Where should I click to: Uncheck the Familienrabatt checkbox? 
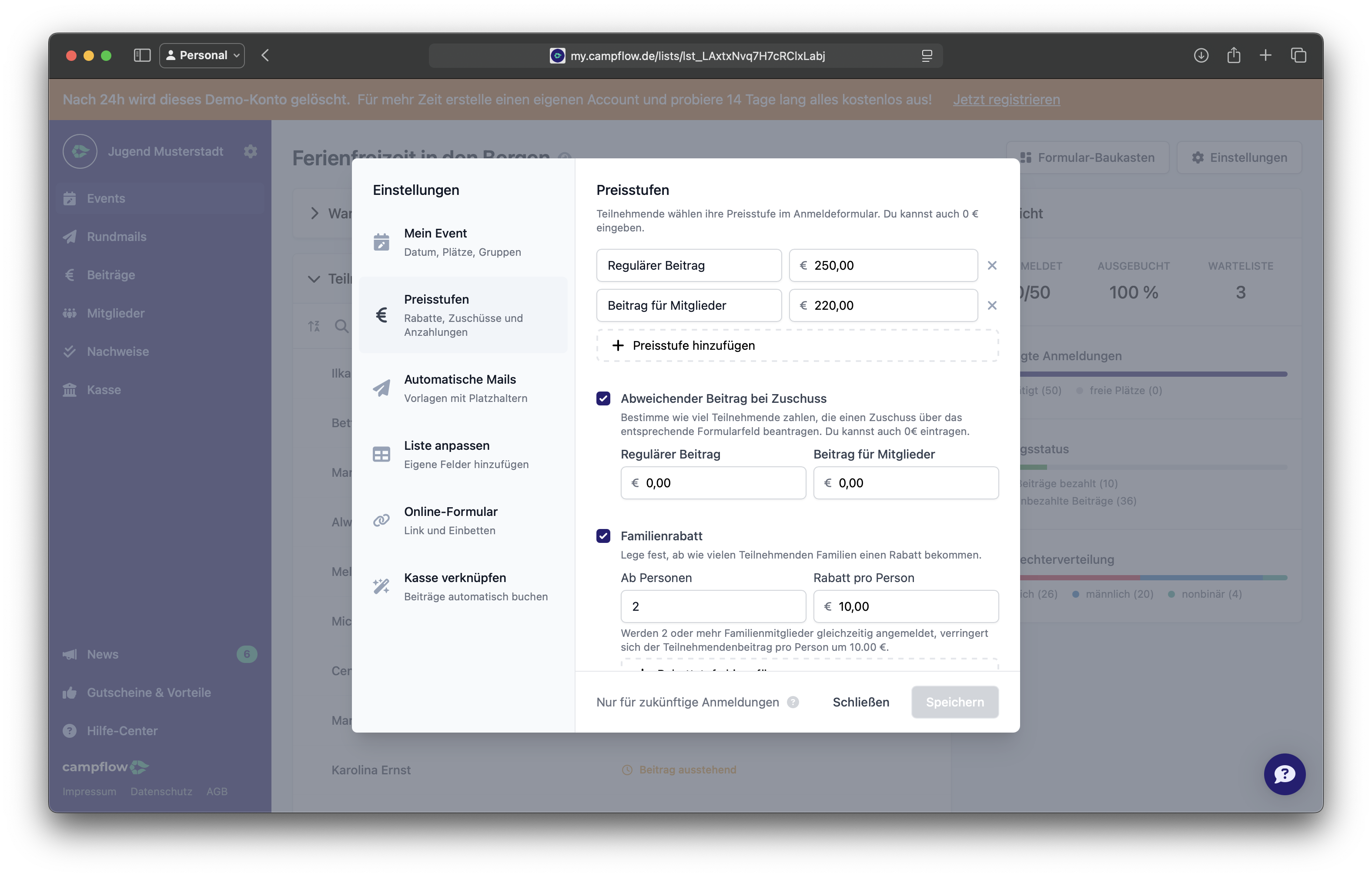click(x=603, y=536)
